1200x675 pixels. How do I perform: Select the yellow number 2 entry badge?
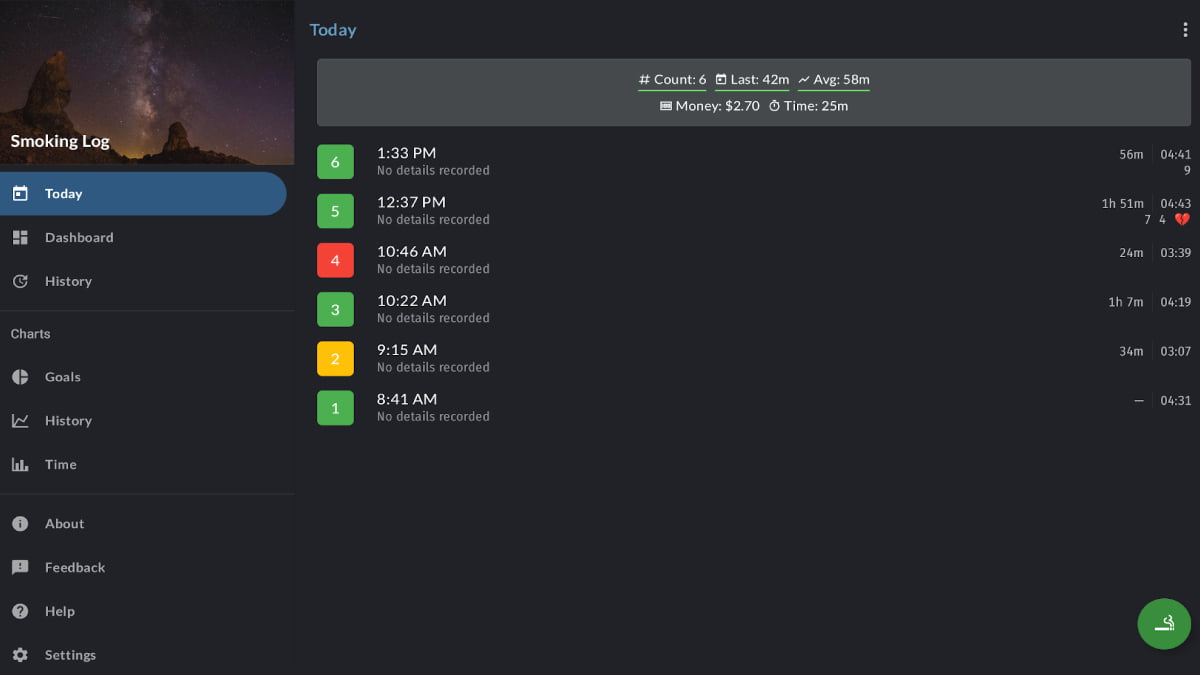tap(335, 358)
